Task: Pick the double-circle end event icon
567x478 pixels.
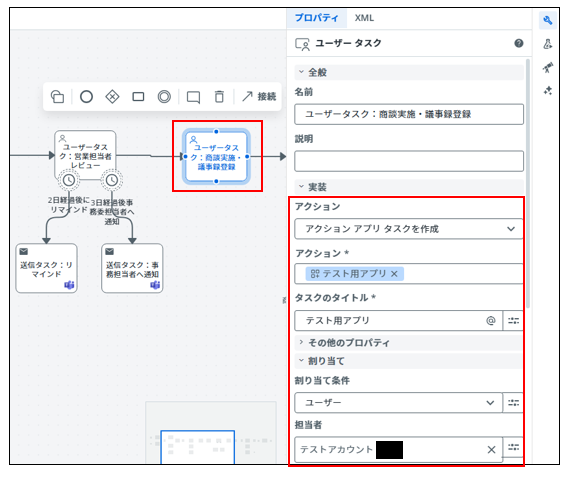Action: (164, 97)
